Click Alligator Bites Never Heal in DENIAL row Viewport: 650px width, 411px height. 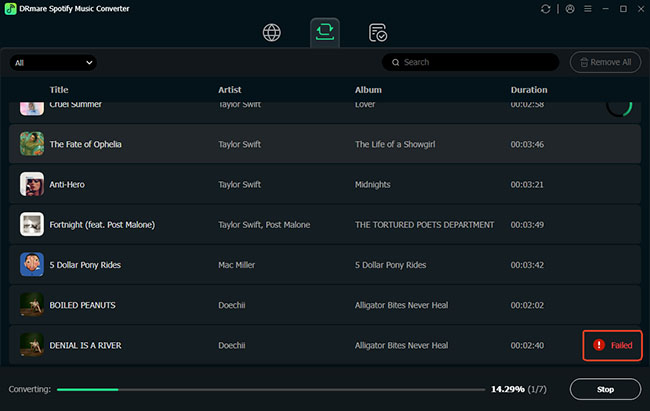401,345
